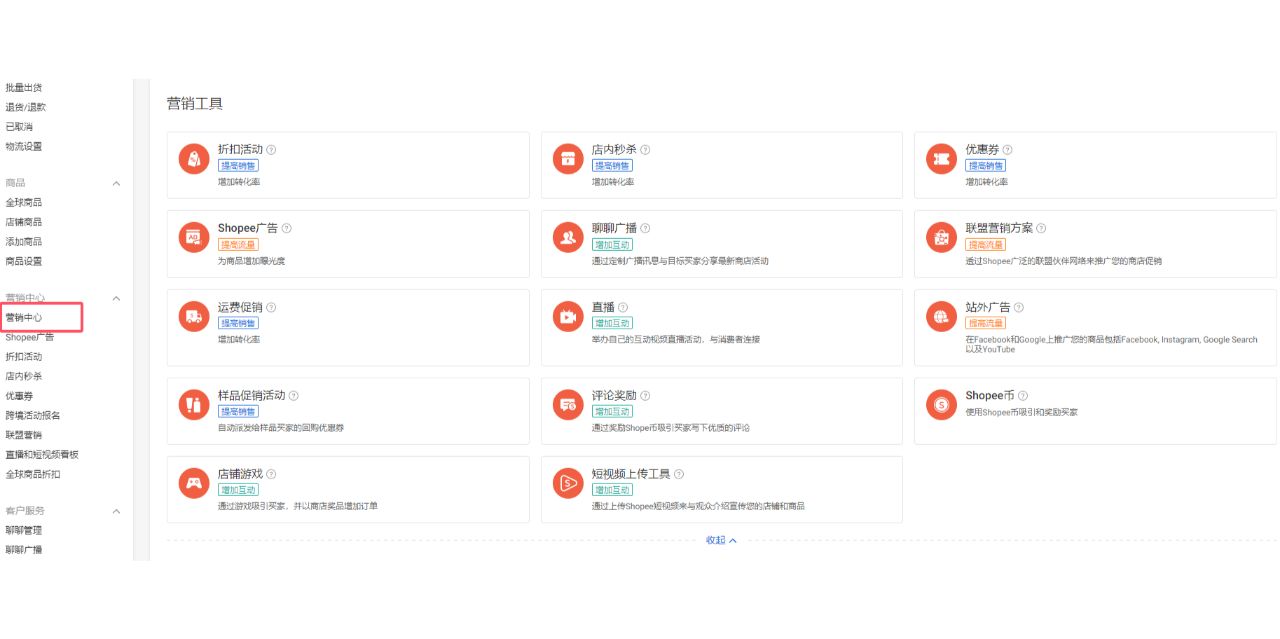The image size is (1280, 639).
Task: Open the 折扣活动 card title
Action: 240,150
